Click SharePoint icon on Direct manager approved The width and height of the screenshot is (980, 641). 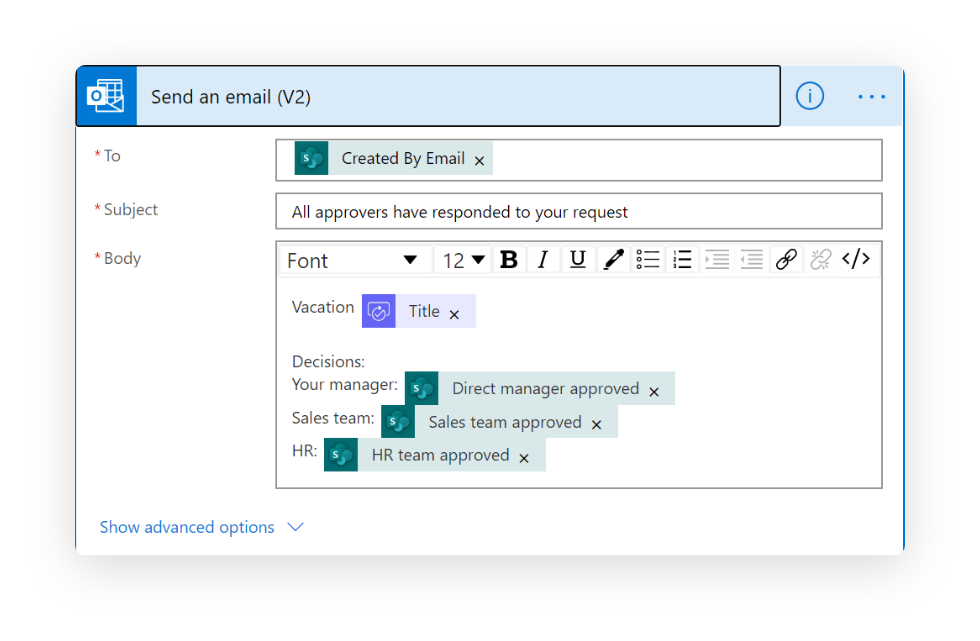pos(421,388)
